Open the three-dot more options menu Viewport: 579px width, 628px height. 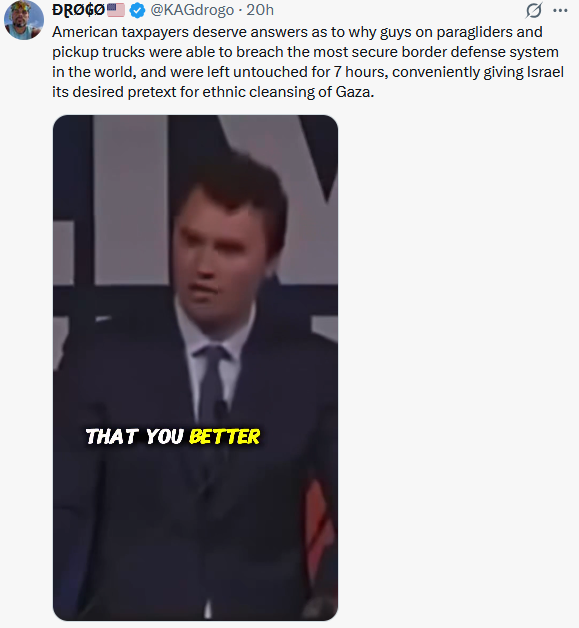click(x=560, y=11)
